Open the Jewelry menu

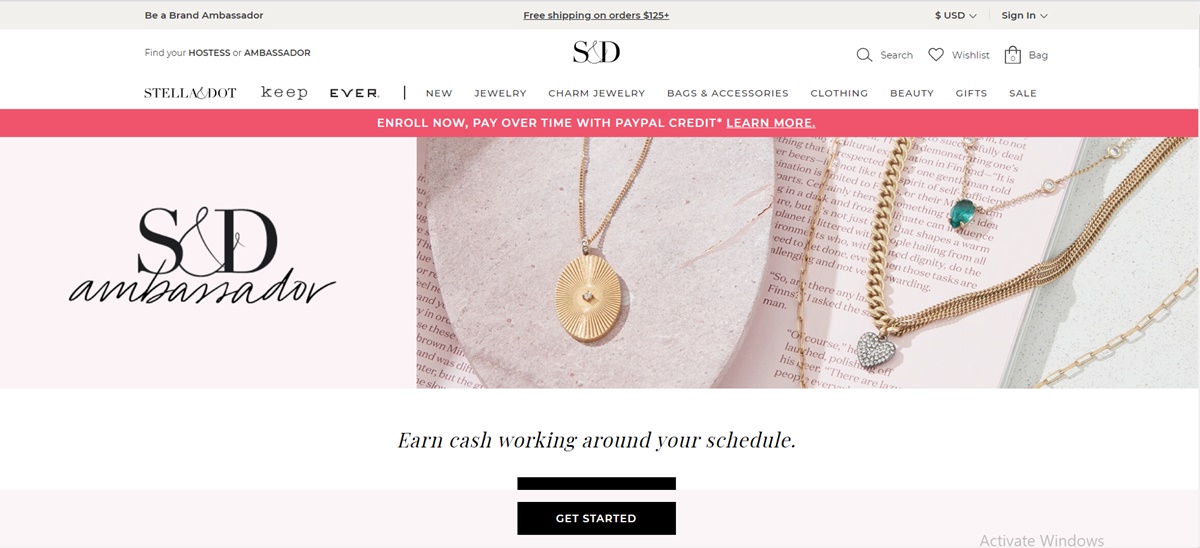pyautogui.click(x=500, y=93)
